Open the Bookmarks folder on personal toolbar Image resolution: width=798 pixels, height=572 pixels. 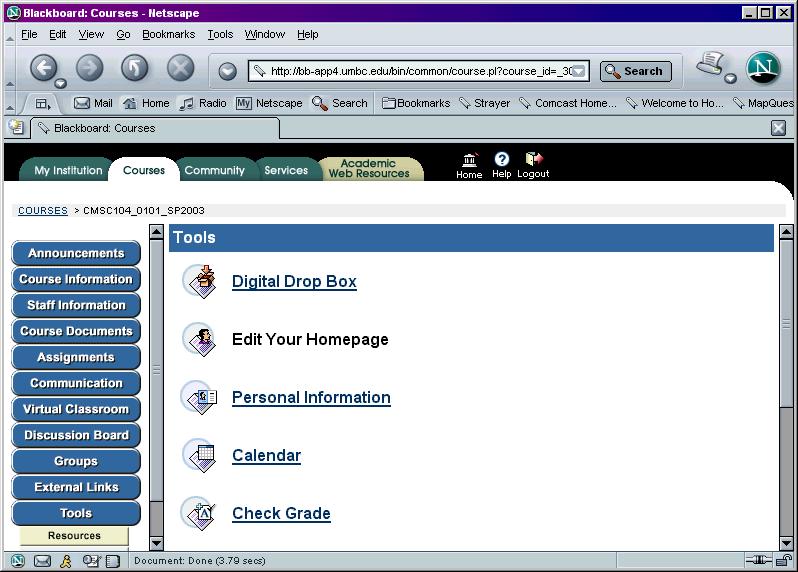[416, 103]
